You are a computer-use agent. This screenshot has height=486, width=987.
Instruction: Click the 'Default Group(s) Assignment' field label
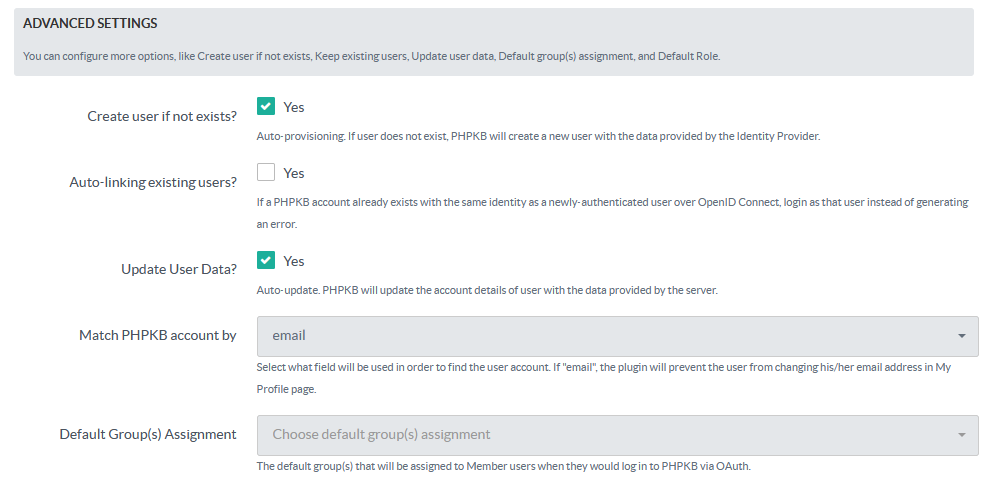pyautogui.click(x=148, y=434)
